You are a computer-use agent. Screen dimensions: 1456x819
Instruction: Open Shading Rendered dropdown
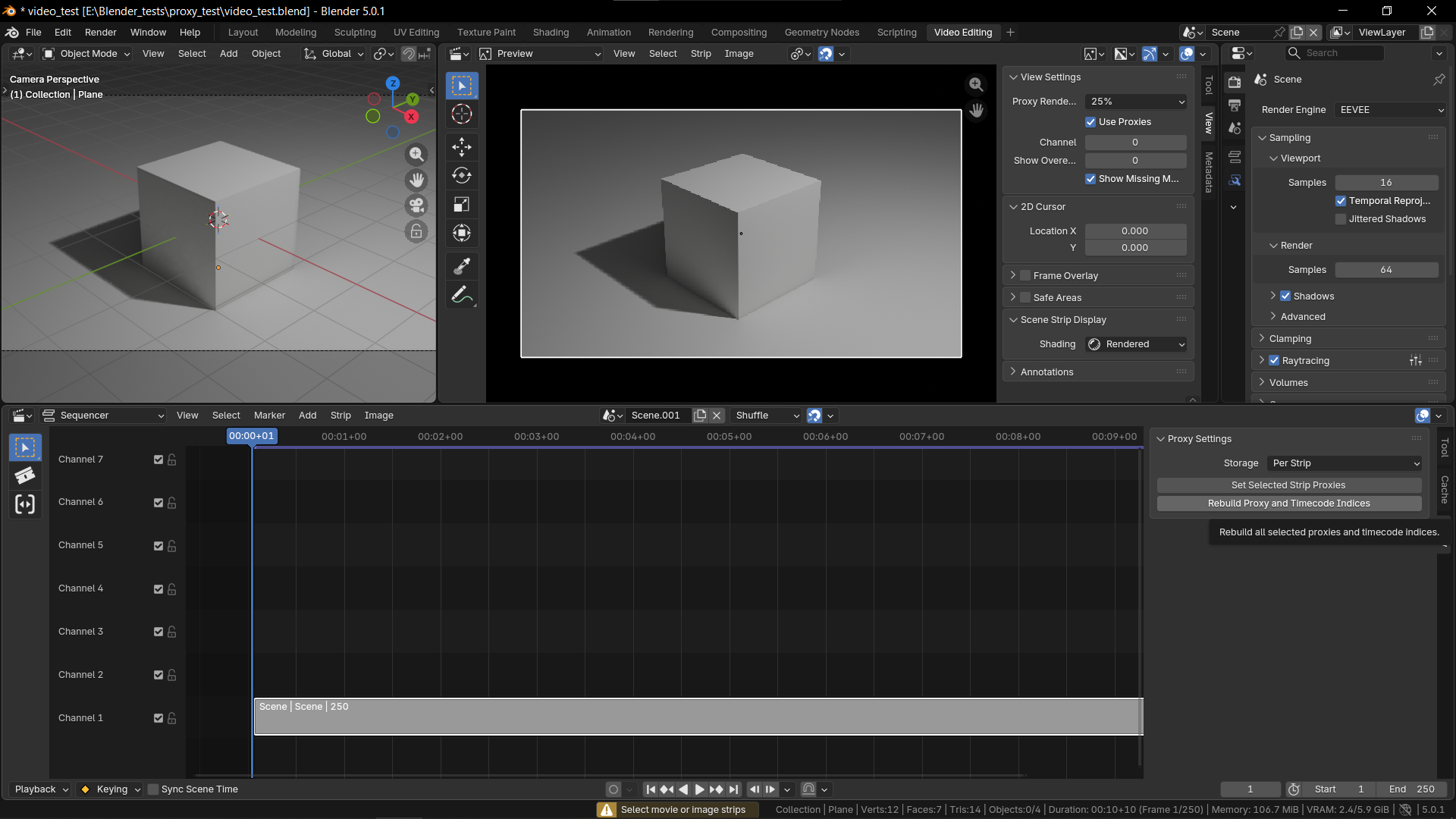[x=1136, y=344]
